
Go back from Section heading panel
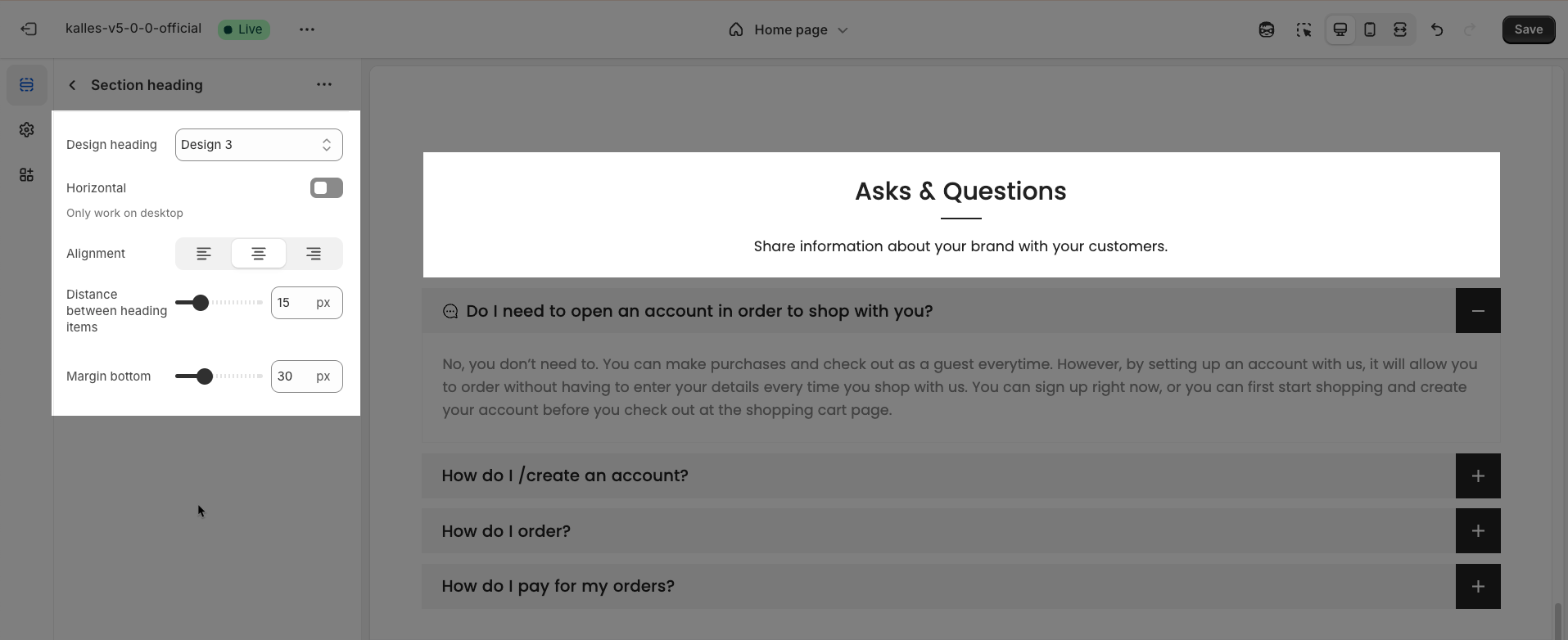click(x=72, y=85)
